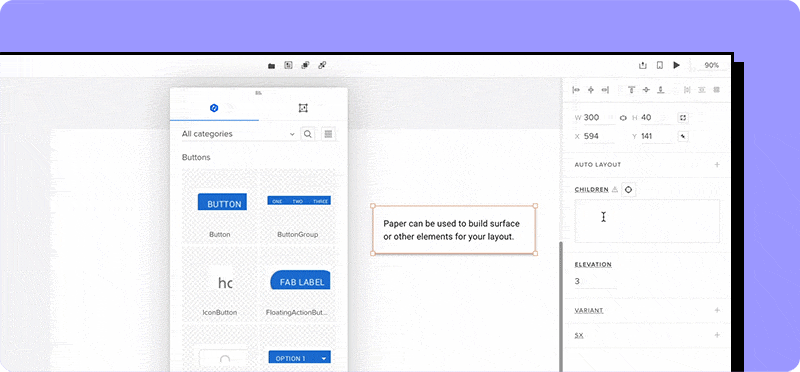Click the Buttons category heading
This screenshot has width=800, height=372.
(x=196, y=158)
